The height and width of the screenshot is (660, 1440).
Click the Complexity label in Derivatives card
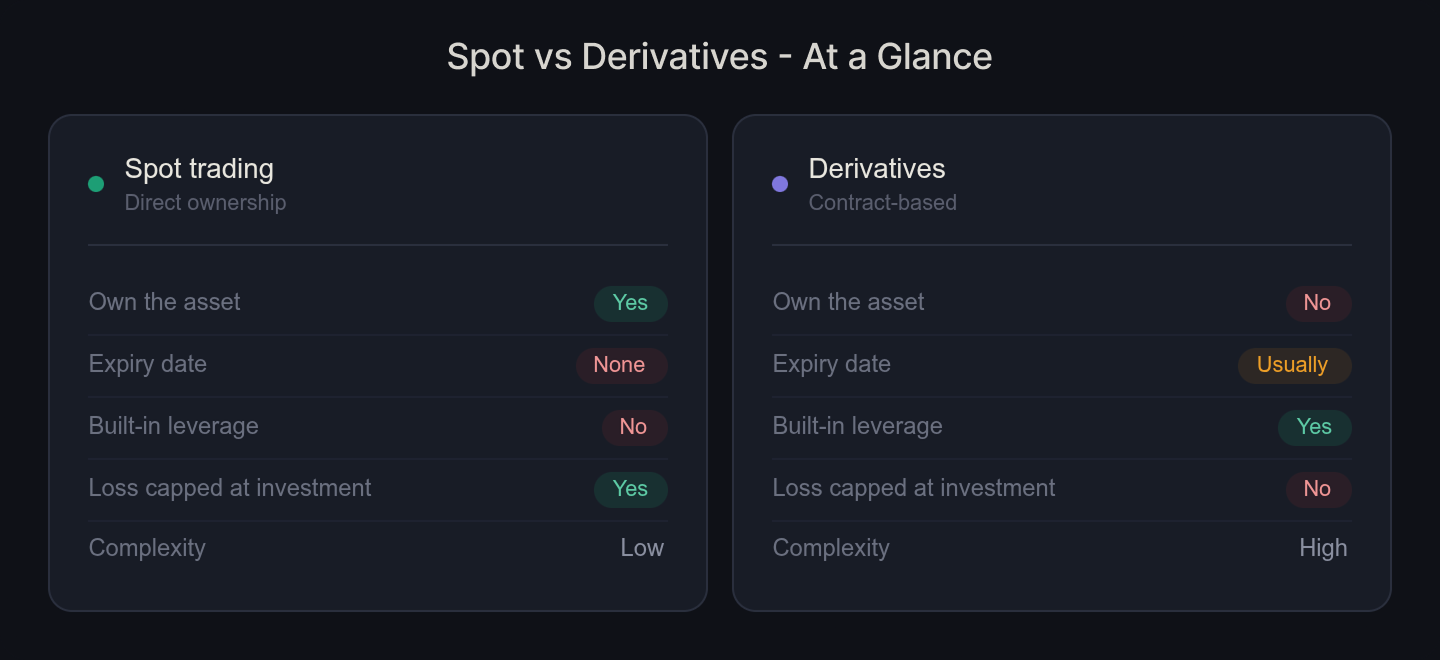tap(830, 548)
